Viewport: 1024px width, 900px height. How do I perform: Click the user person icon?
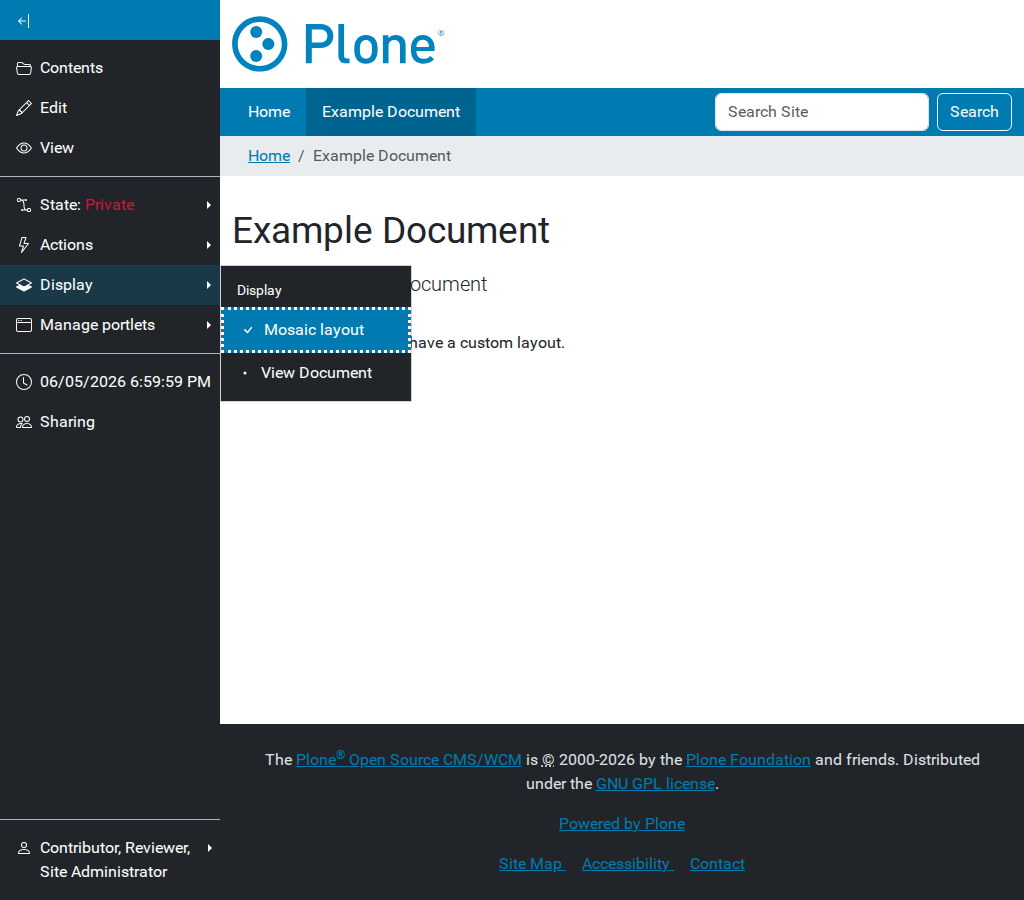(24, 848)
